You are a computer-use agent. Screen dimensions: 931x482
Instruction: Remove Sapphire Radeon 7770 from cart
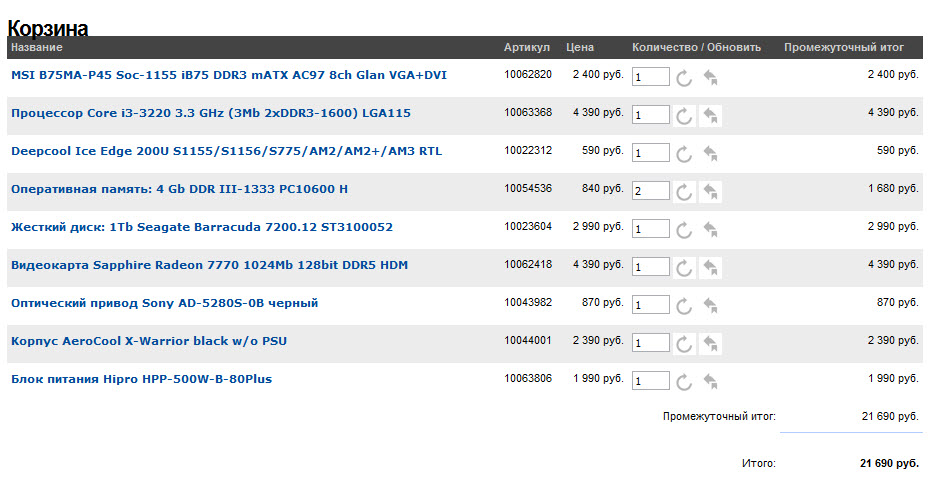[x=710, y=268]
